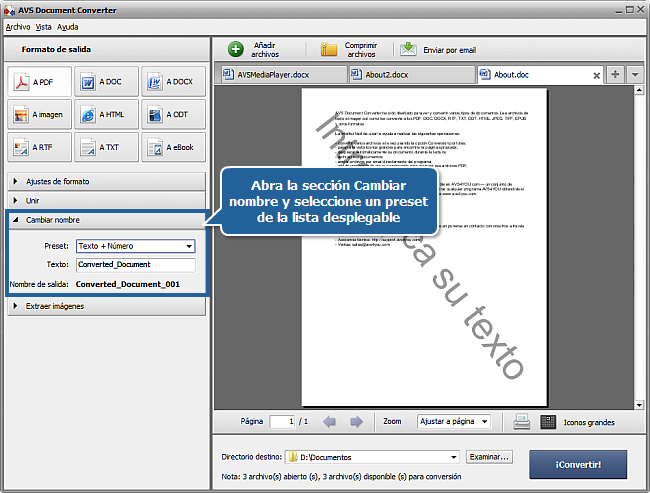This screenshot has width=650, height=493.
Task: Select the A eBook output format
Action: [x=173, y=147]
